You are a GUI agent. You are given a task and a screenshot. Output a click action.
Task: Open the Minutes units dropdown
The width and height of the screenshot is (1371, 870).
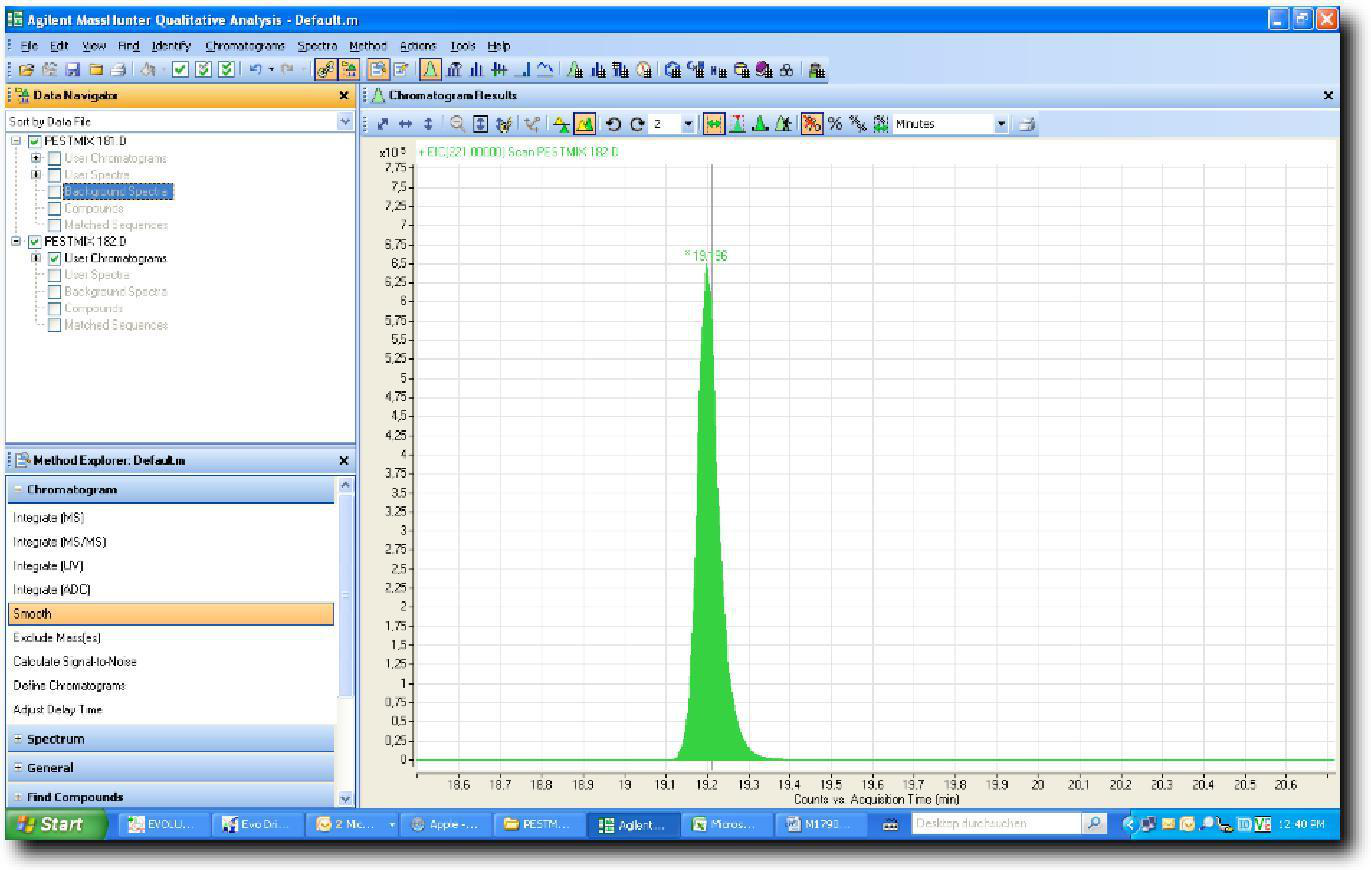pos(1001,124)
